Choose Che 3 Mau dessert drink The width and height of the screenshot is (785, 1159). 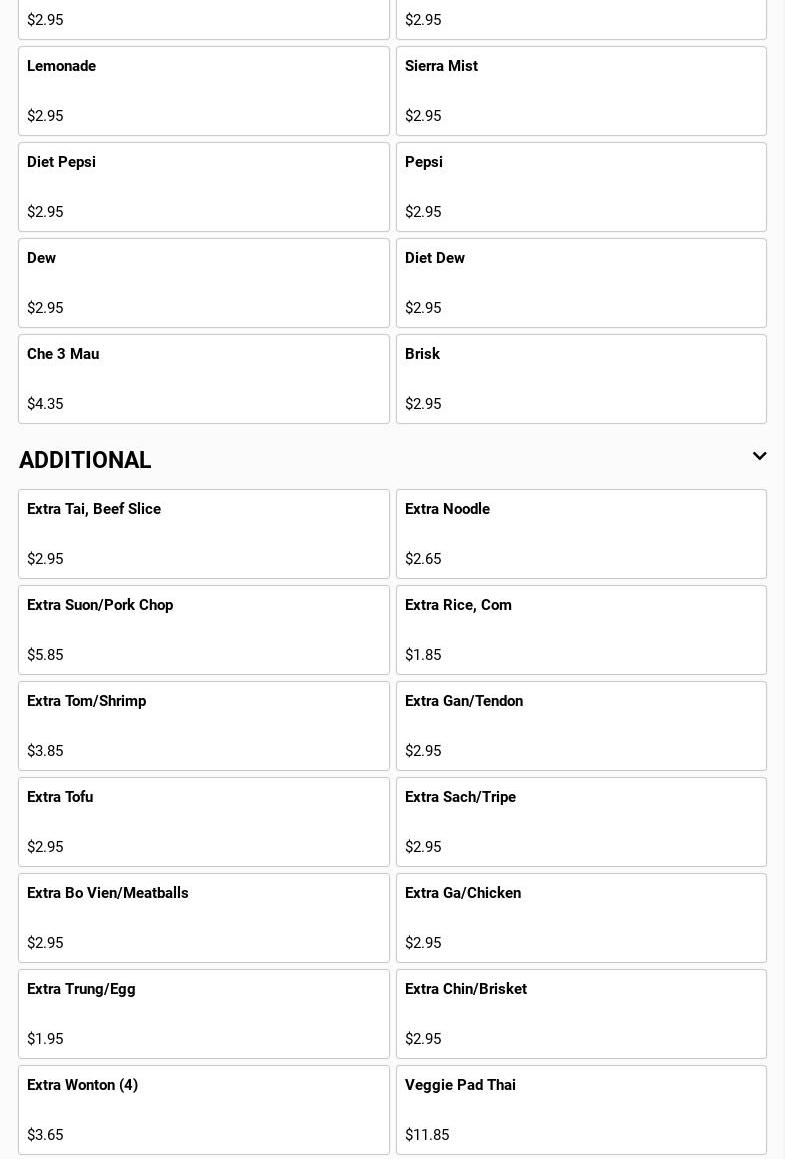203,379
